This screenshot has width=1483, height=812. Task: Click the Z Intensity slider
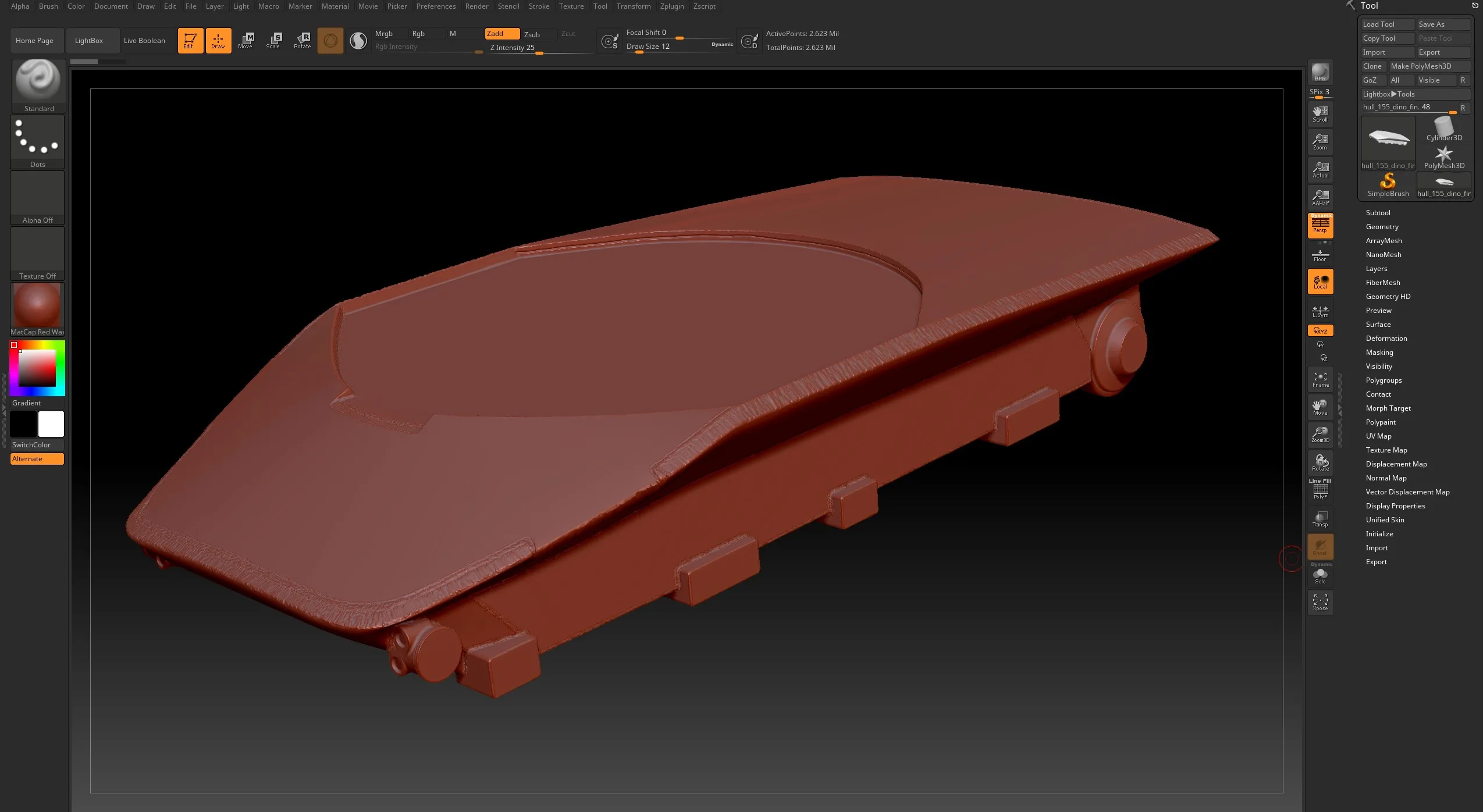539,48
